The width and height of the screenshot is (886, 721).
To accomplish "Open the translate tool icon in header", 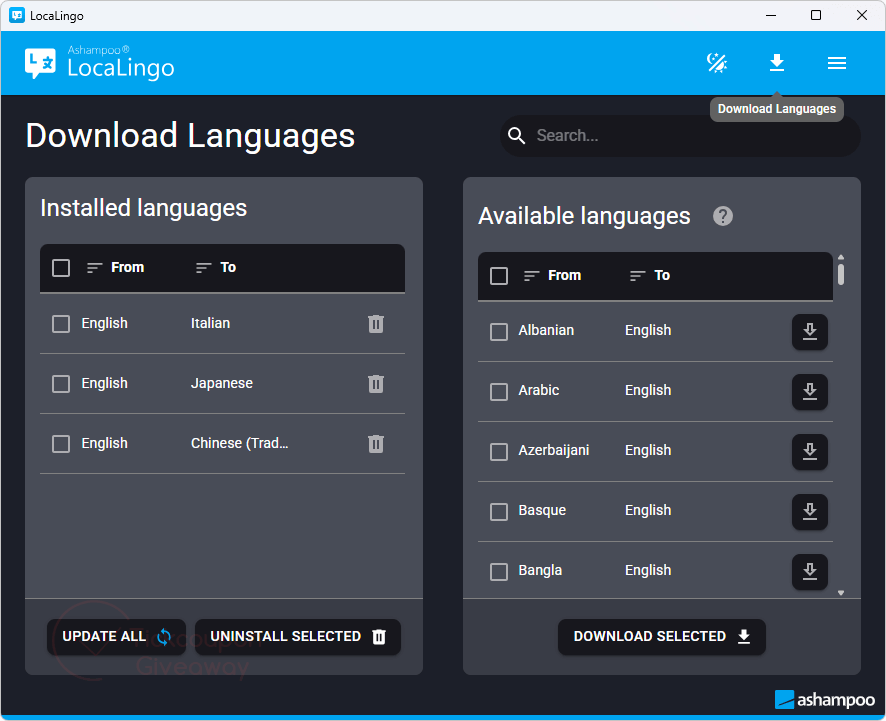I will click(717, 63).
